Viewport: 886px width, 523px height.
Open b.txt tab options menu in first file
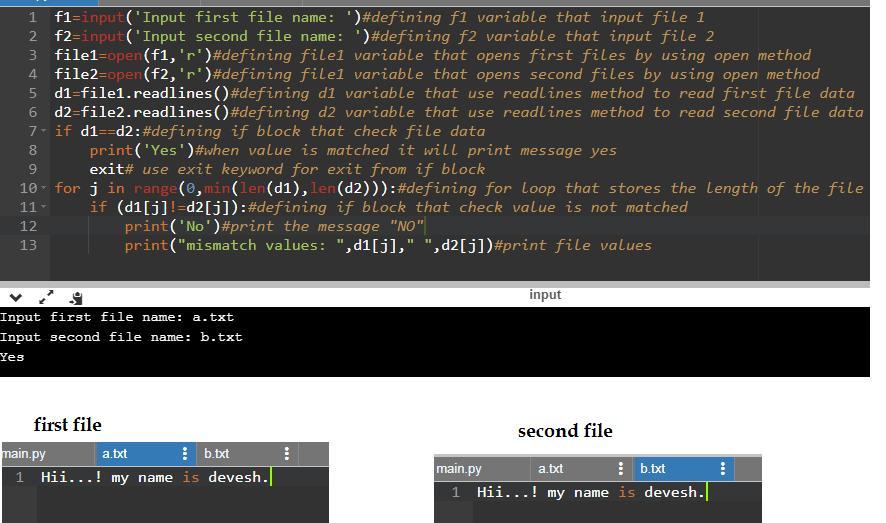[287, 454]
